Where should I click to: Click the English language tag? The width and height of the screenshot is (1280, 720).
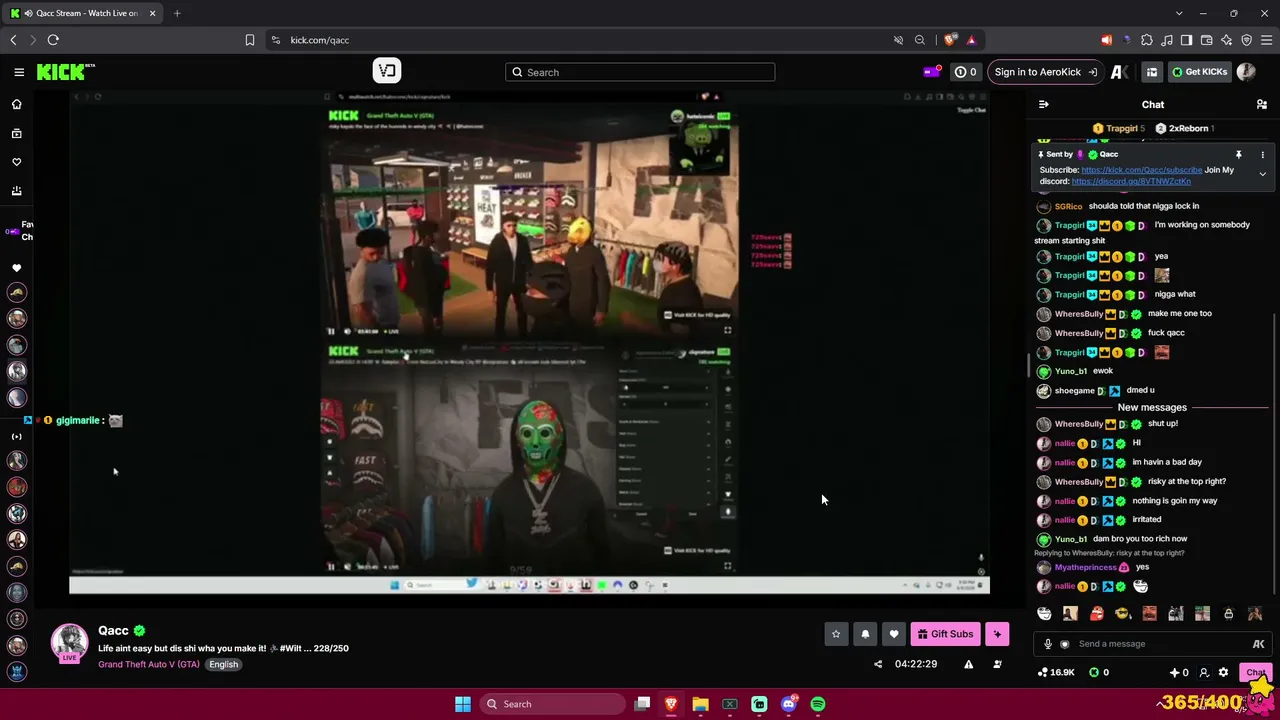(224, 665)
